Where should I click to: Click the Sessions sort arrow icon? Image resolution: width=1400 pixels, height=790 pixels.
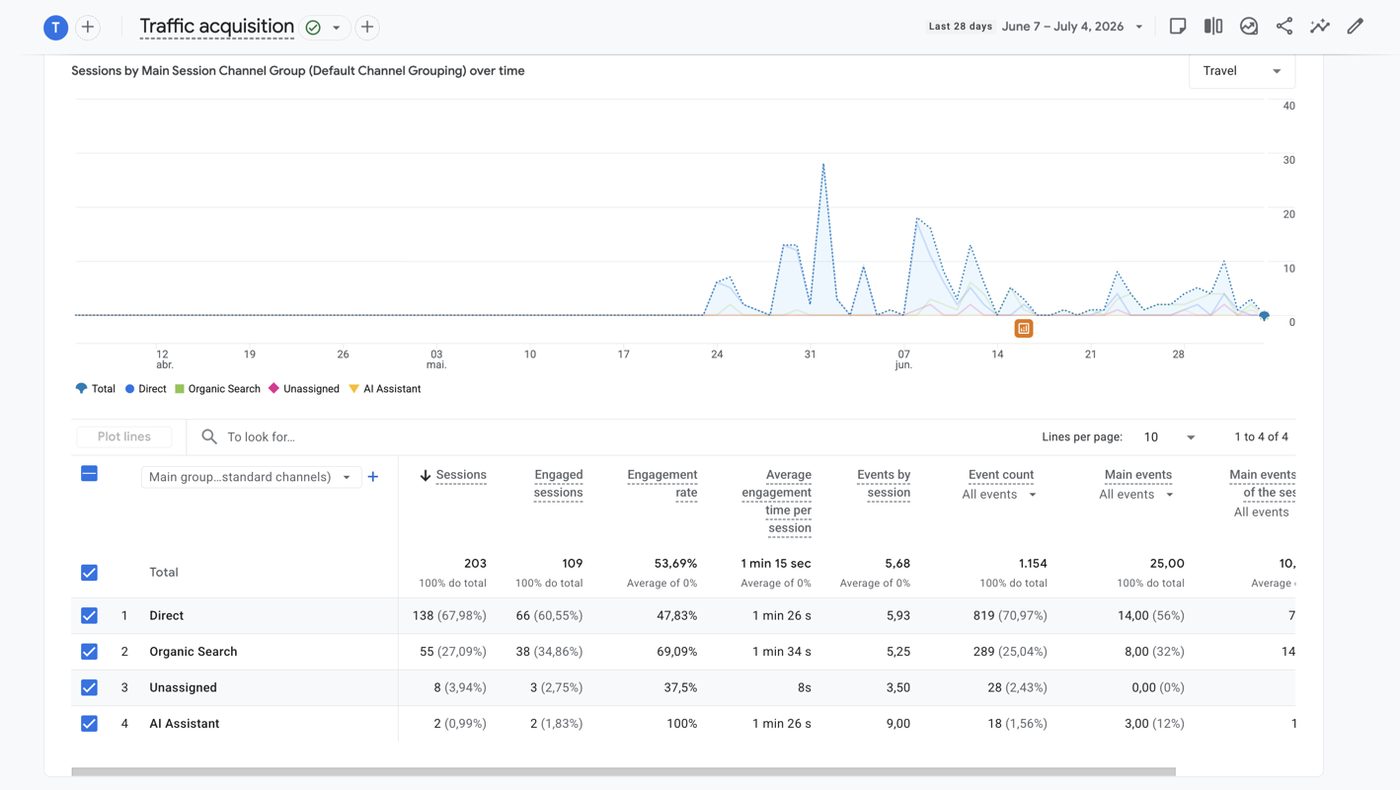[425, 476]
